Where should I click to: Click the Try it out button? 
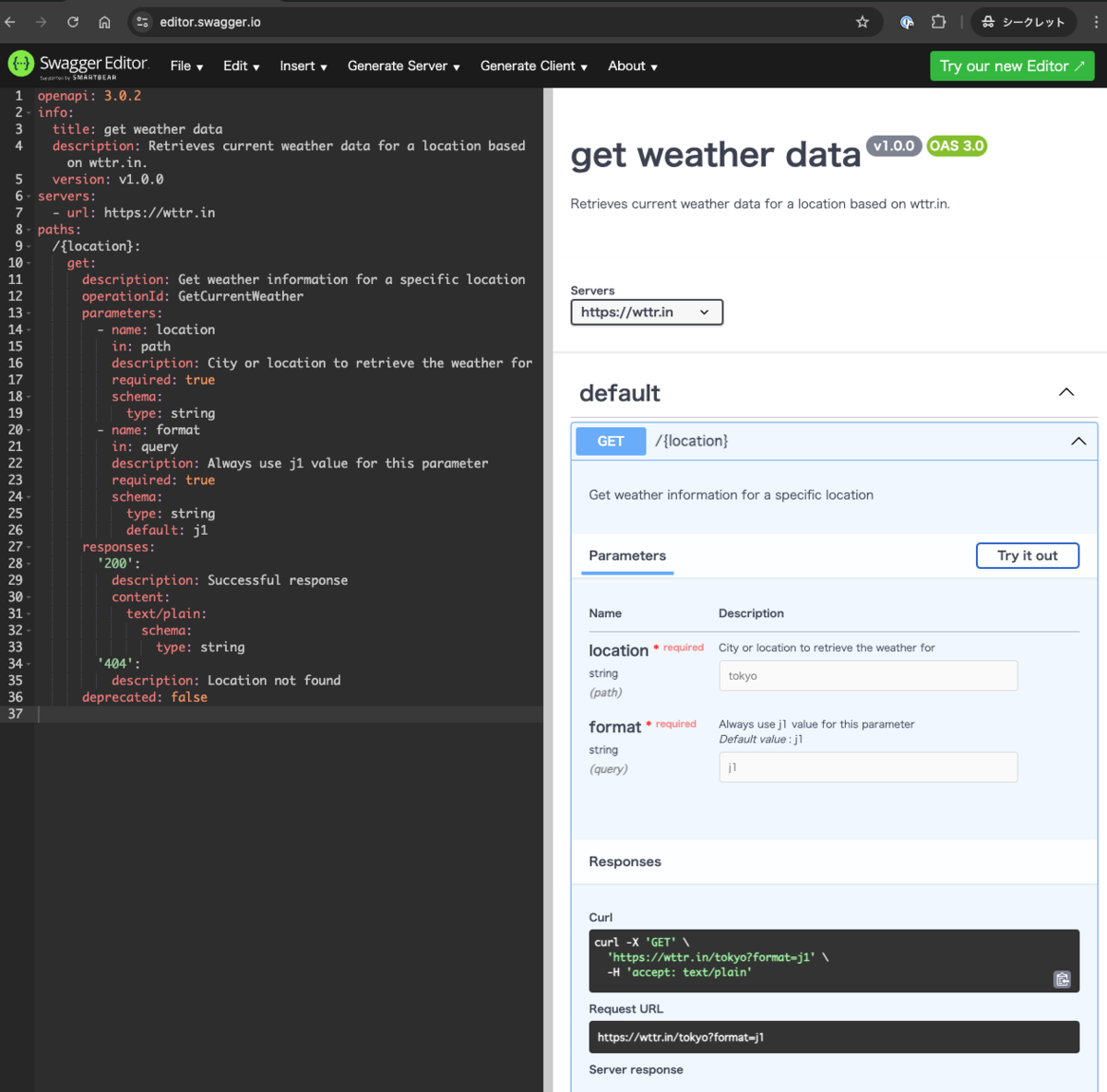[1028, 555]
